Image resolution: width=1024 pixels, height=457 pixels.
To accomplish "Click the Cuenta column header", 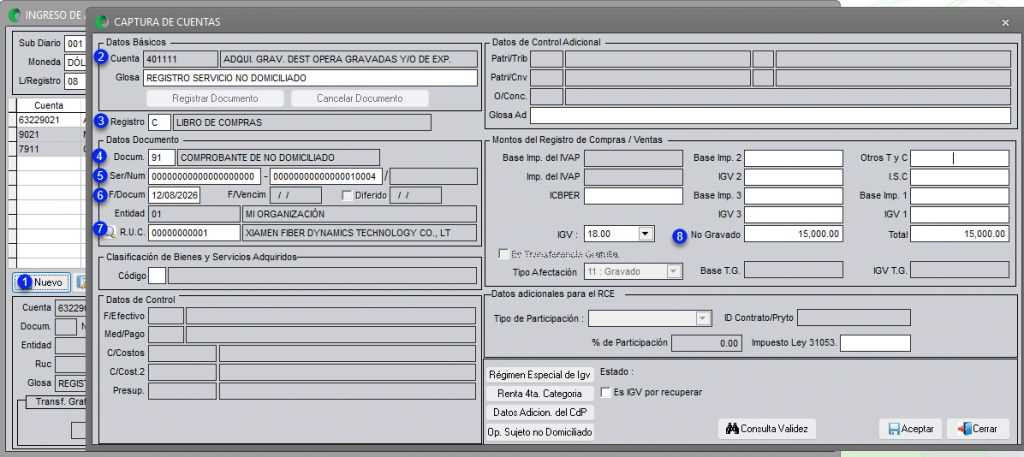I will 50,105.
